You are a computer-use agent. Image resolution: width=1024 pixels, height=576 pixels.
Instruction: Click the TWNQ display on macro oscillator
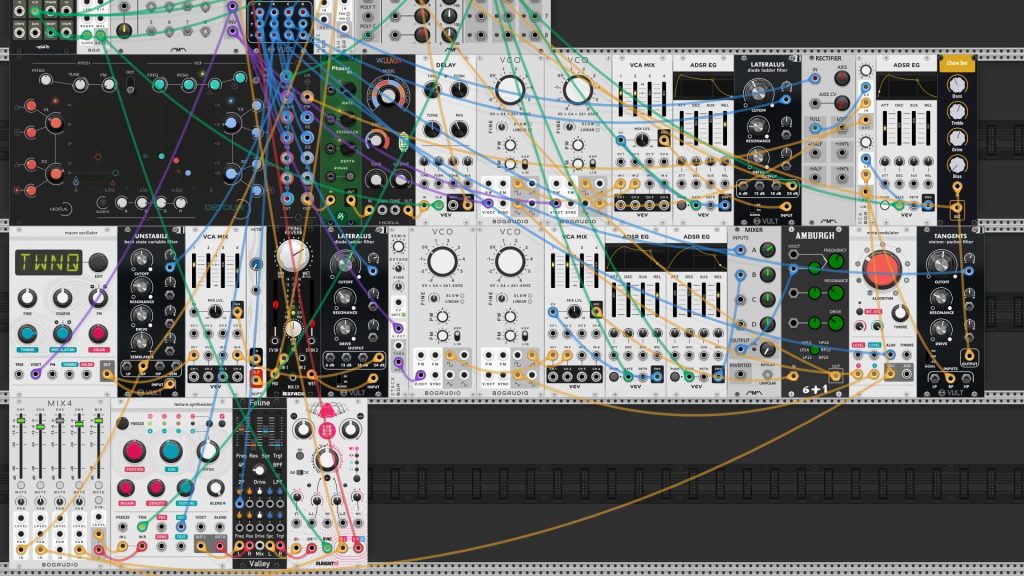tap(50, 263)
